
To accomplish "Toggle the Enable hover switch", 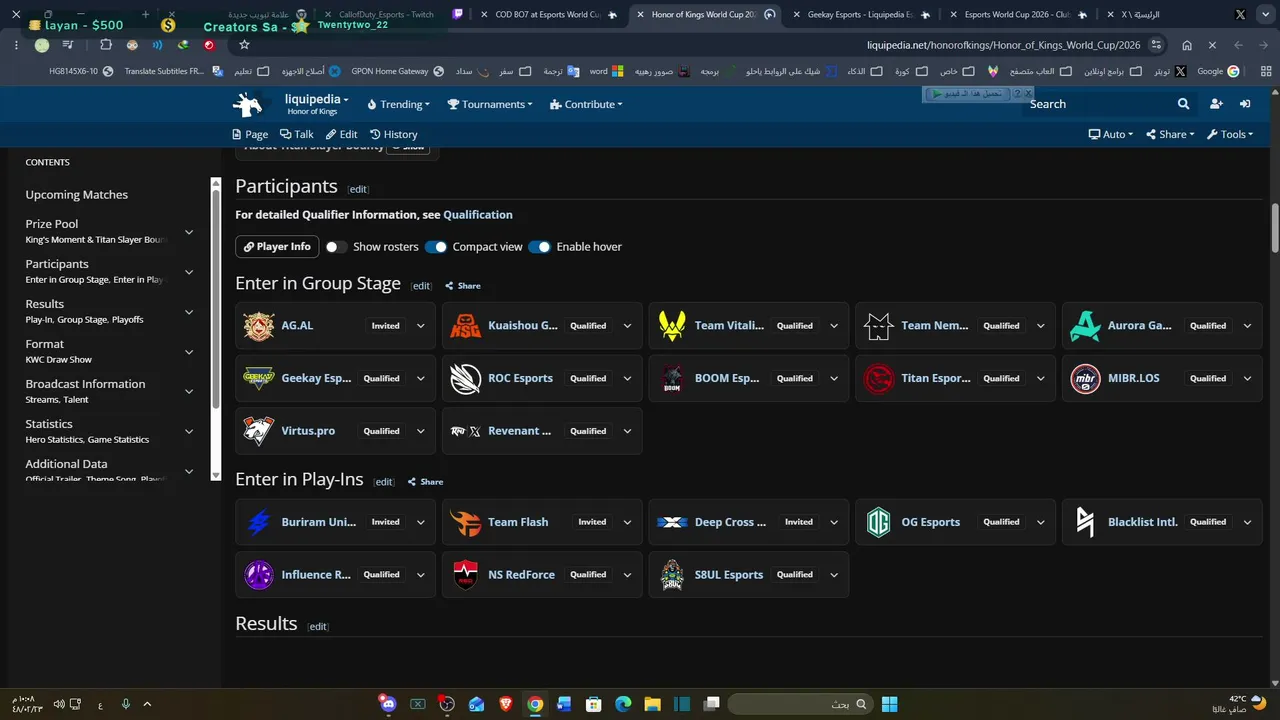I will pyautogui.click(x=540, y=247).
